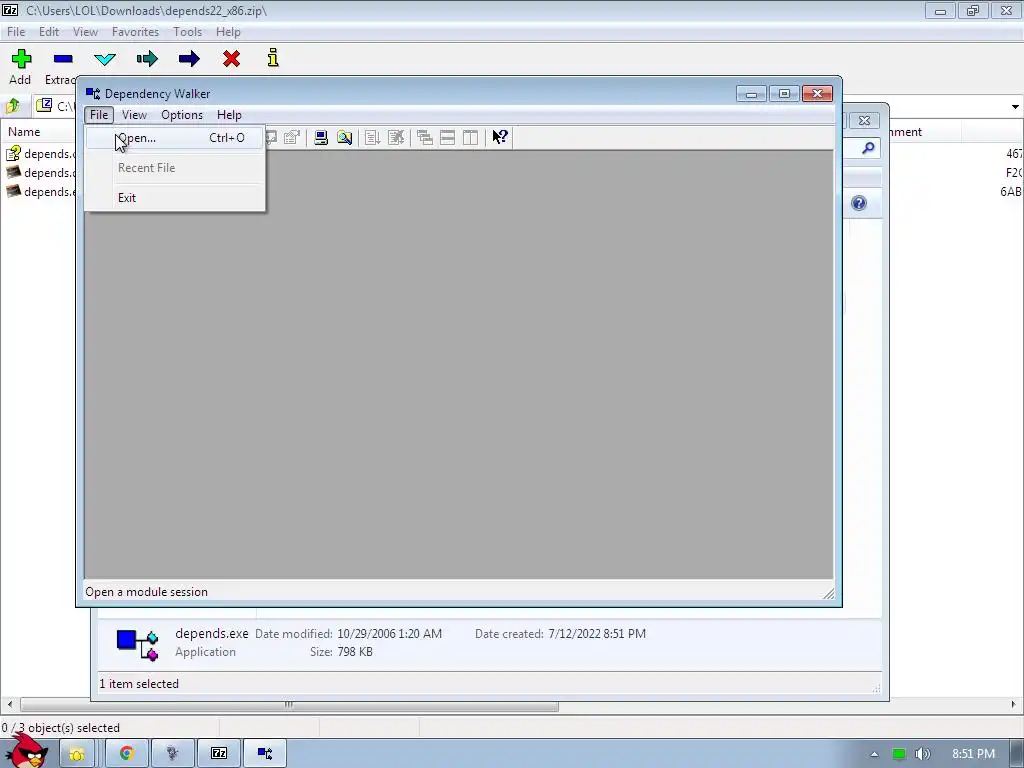Choose Open... in the File menu

coord(174,138)
